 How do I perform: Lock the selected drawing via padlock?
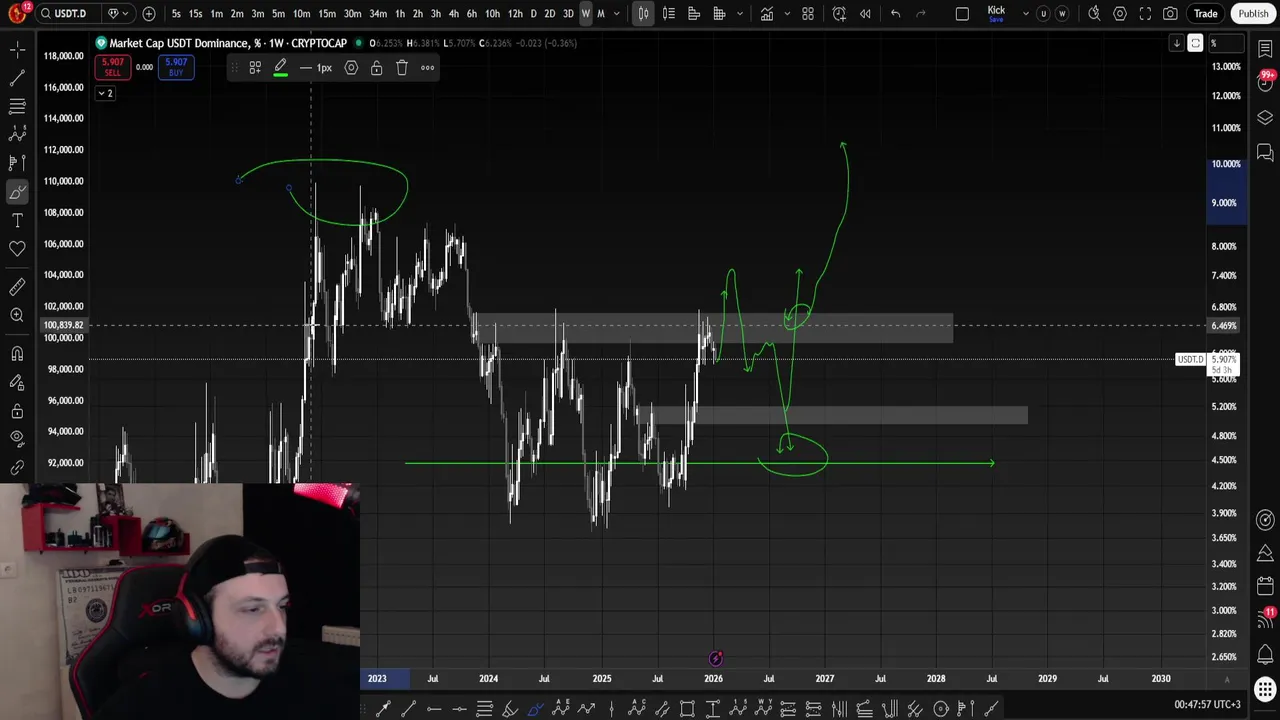376,68
